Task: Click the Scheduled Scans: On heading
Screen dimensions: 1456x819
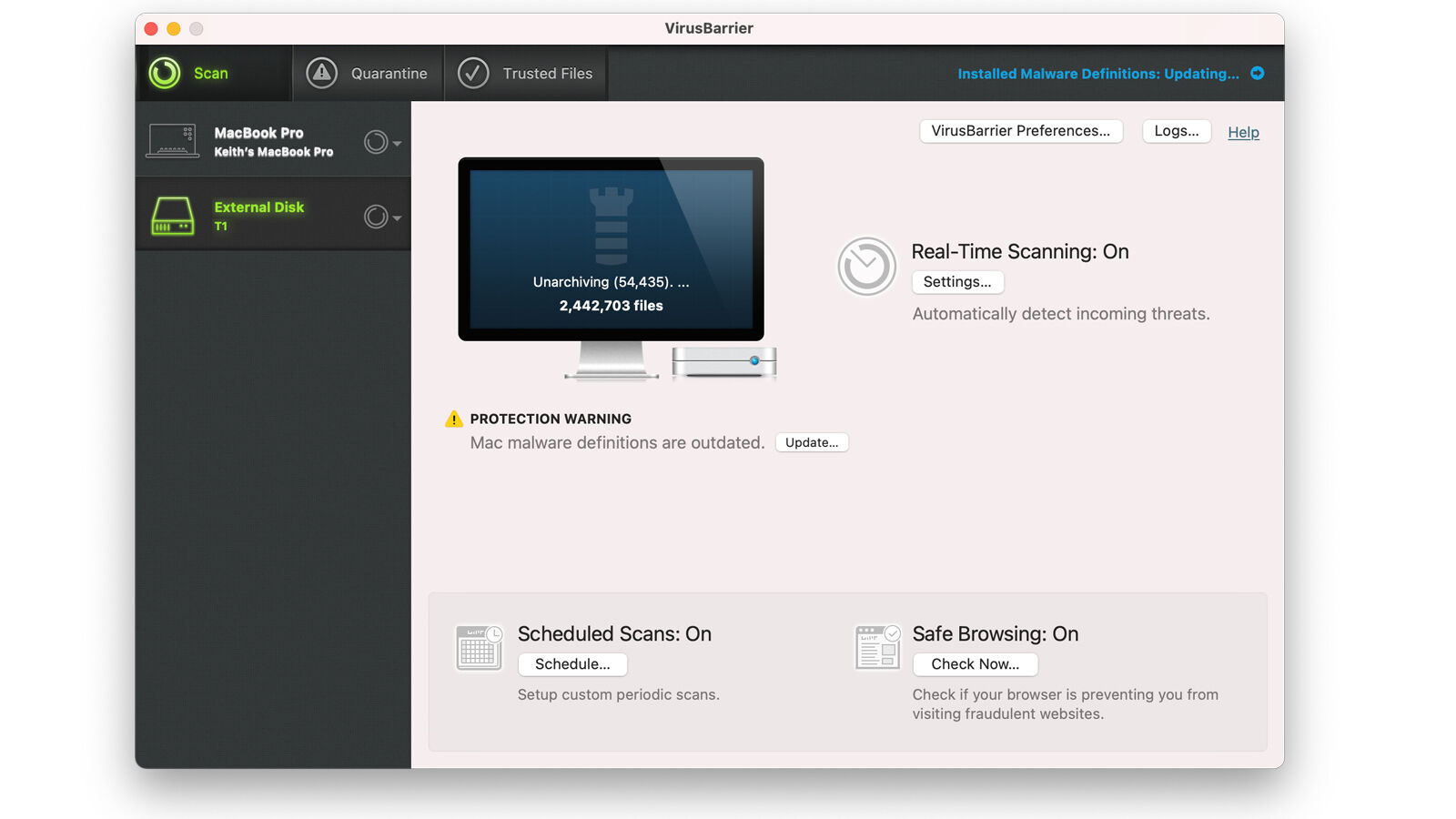Action: point(614,634)
